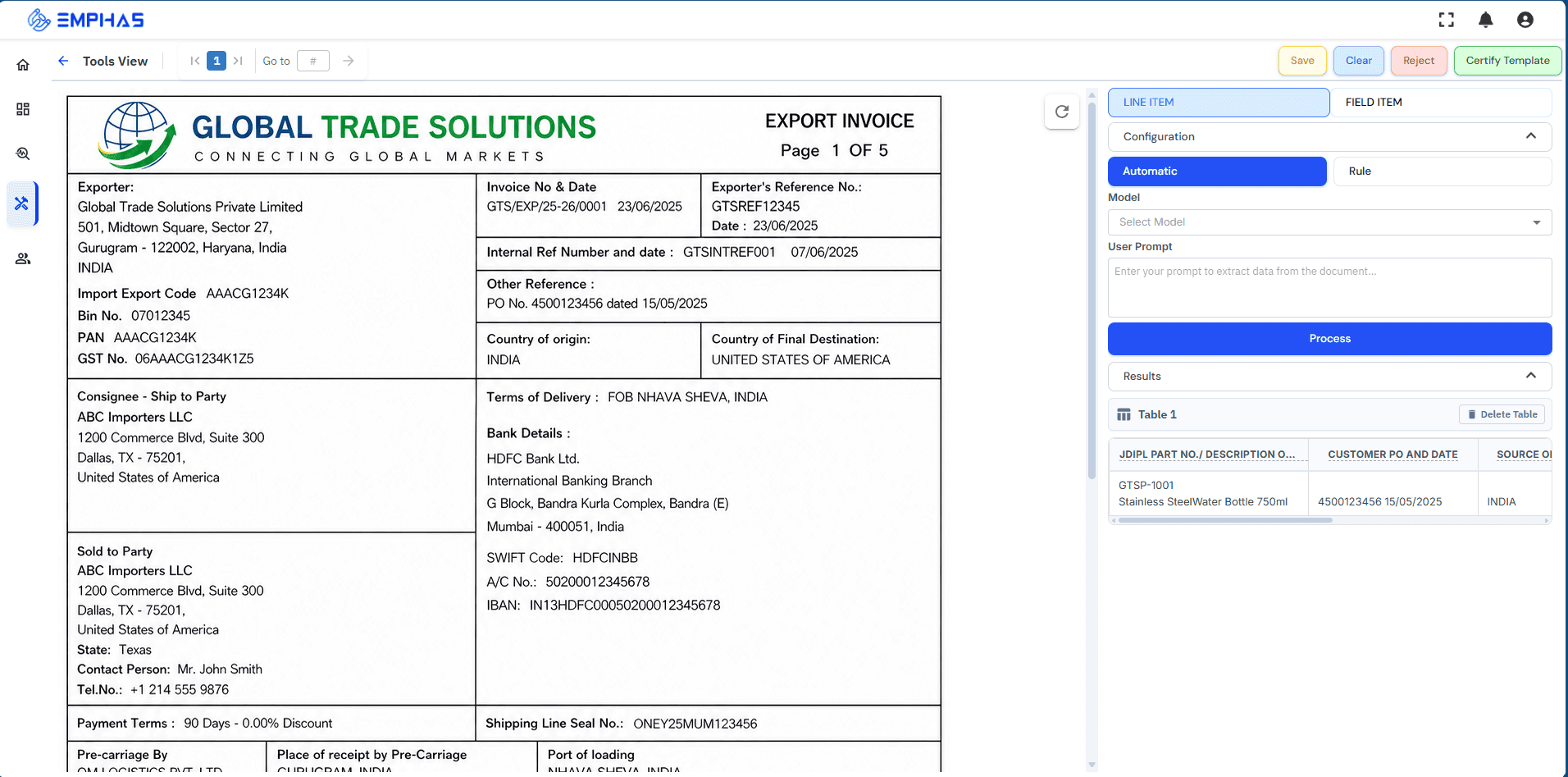
Task: Click Certify Template
Action: 1507,61
